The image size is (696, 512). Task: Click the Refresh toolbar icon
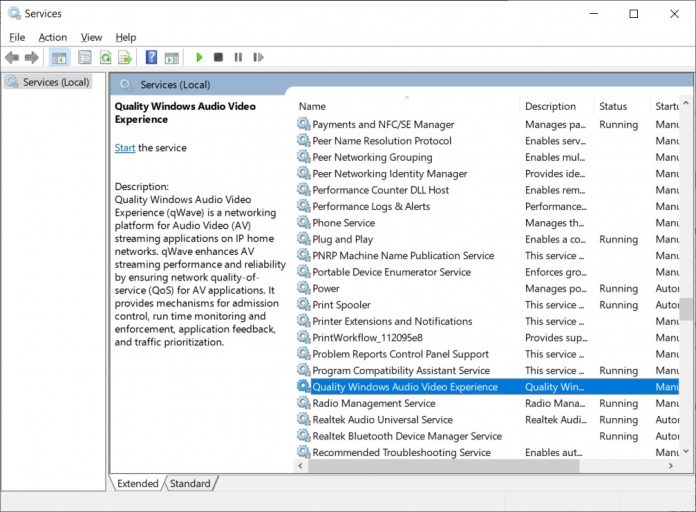click(x=105, y=58)
